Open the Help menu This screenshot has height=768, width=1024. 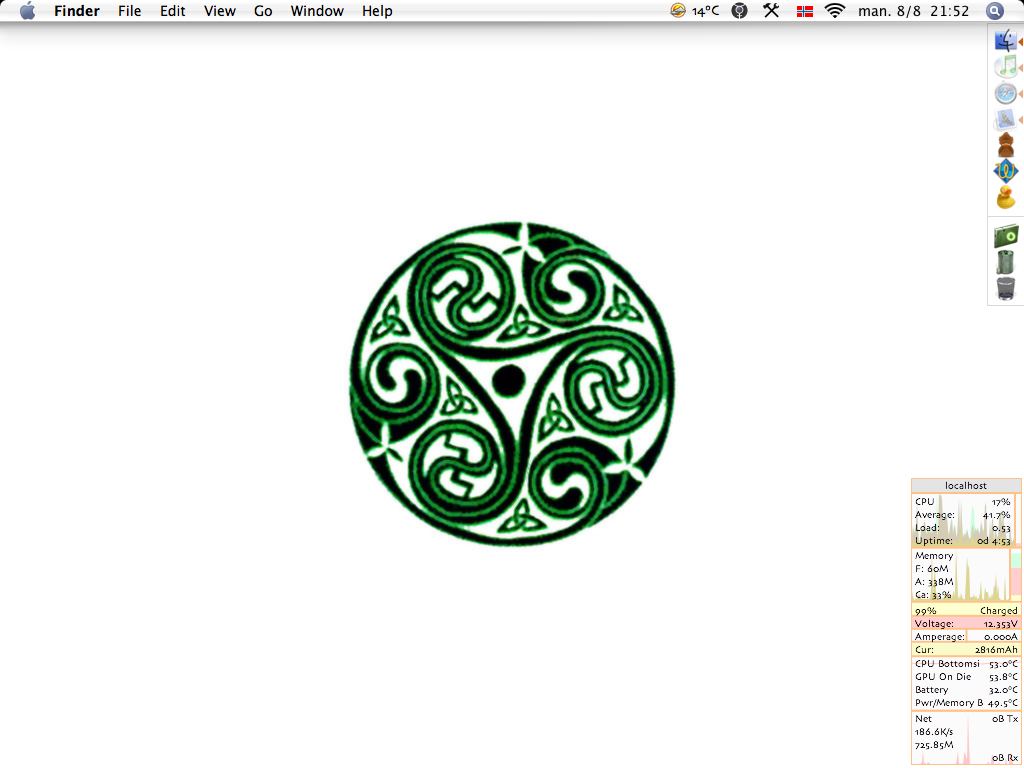click(x=377, y=11)
